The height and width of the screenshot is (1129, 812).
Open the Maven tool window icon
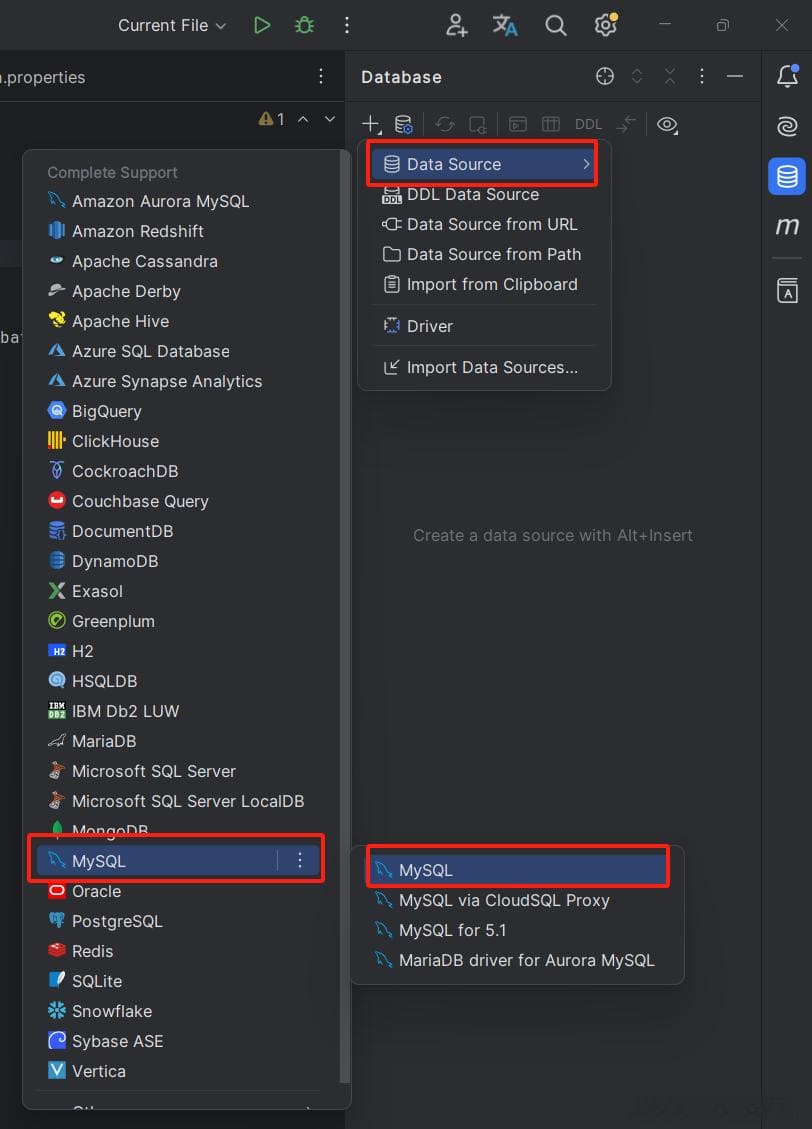[x=788, y=226]
